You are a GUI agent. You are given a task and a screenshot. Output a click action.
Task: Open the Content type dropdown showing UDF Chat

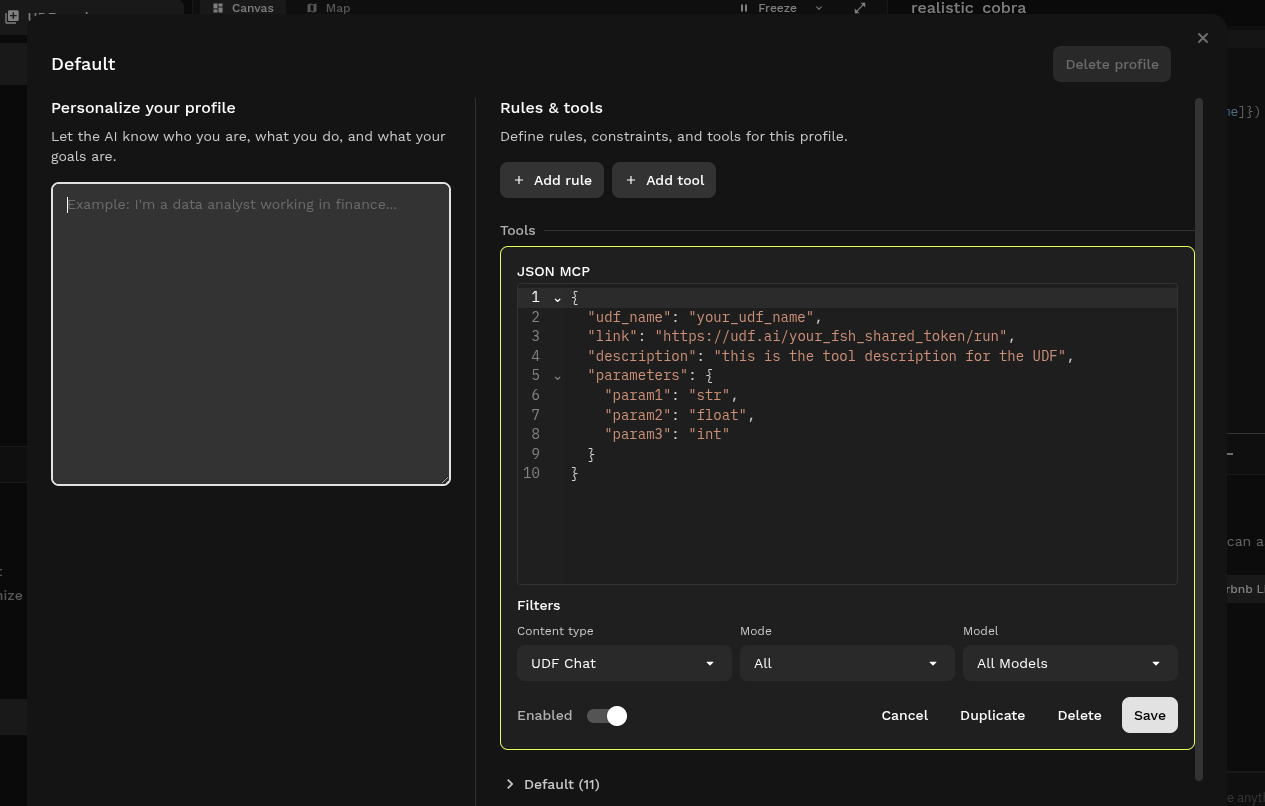pos(623,663)
